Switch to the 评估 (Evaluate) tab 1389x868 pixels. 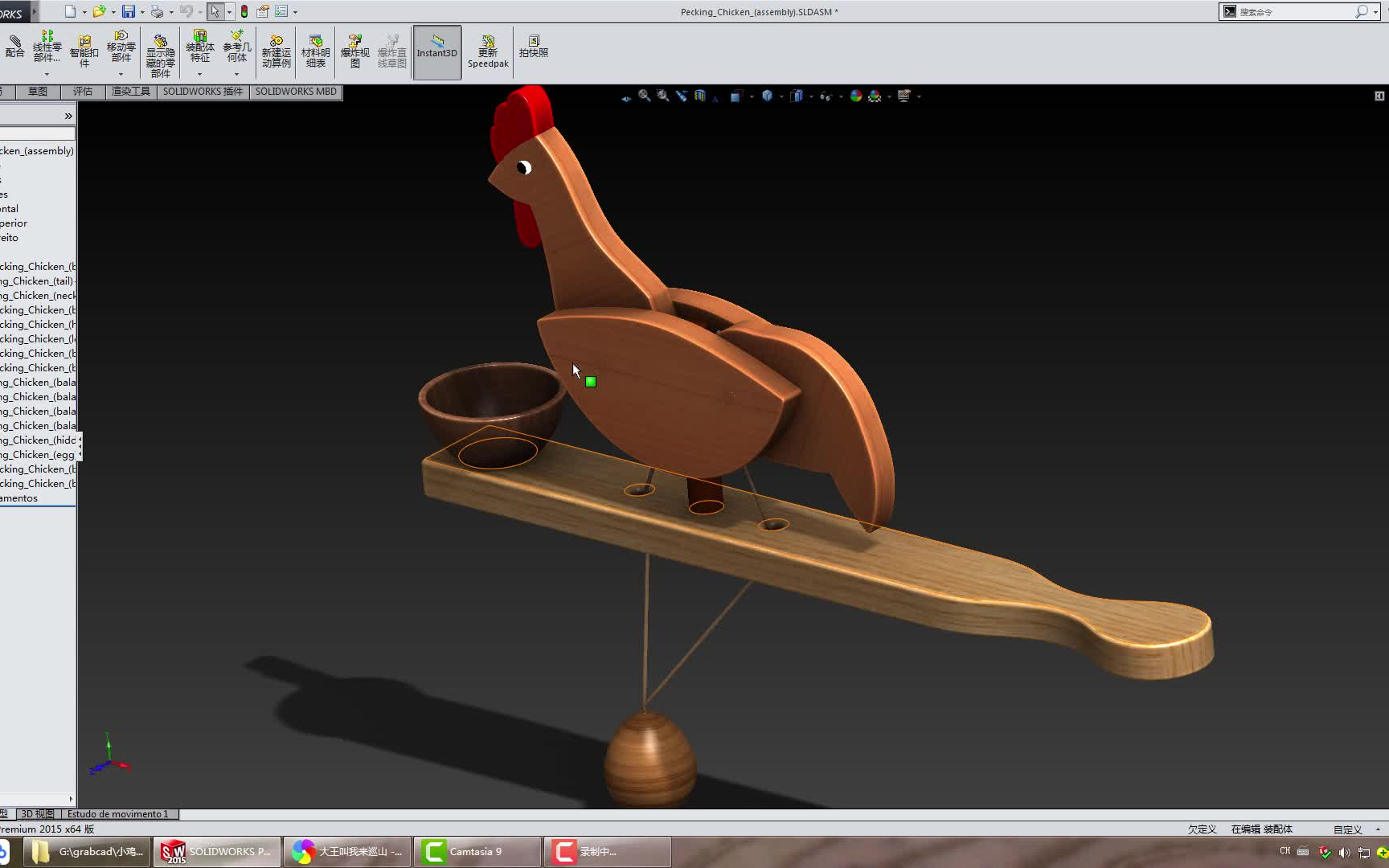[x=83, y=92]
